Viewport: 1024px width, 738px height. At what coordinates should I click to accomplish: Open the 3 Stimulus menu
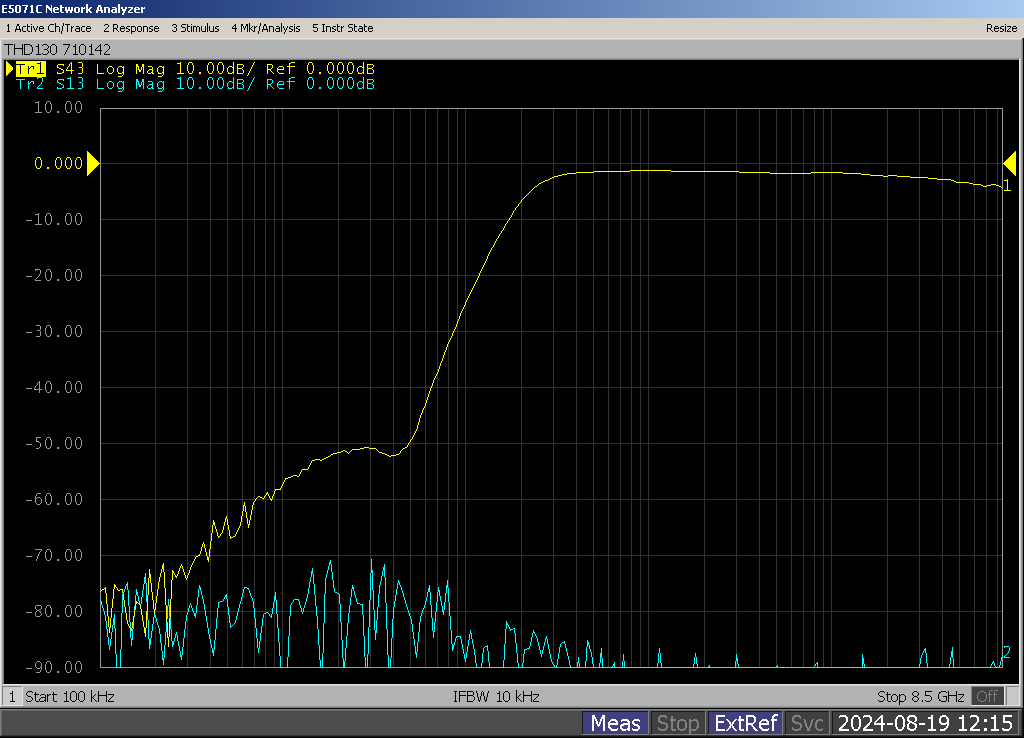[x=195, y=28]
